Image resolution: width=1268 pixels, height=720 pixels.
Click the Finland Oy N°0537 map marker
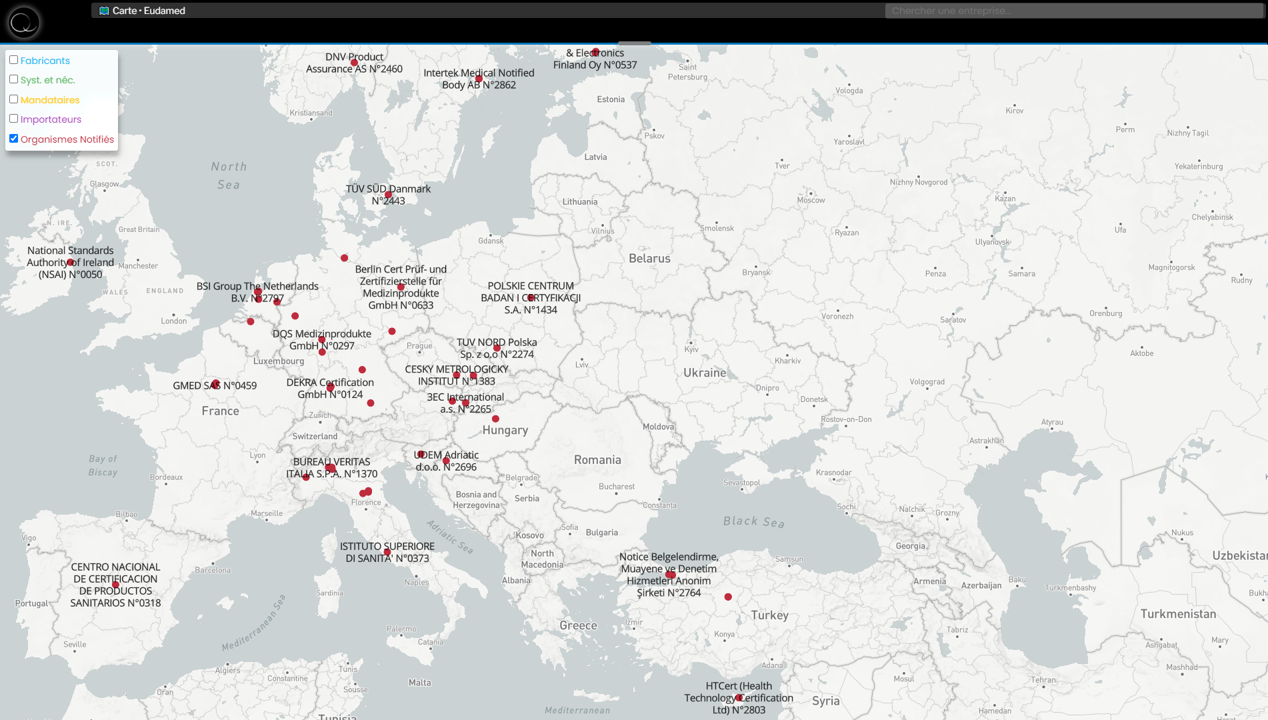click(595, 52)
